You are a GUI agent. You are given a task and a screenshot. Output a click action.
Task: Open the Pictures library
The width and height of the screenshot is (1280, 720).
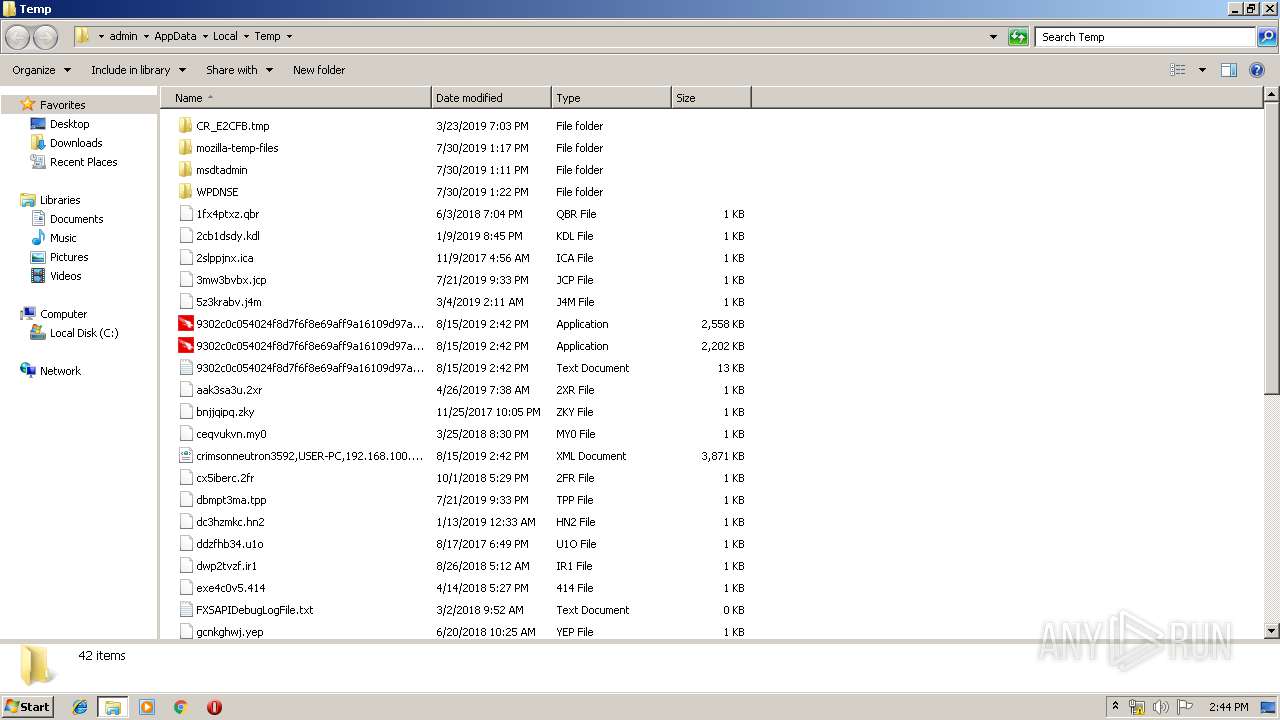pyautogui.click(x=69, y=257)
